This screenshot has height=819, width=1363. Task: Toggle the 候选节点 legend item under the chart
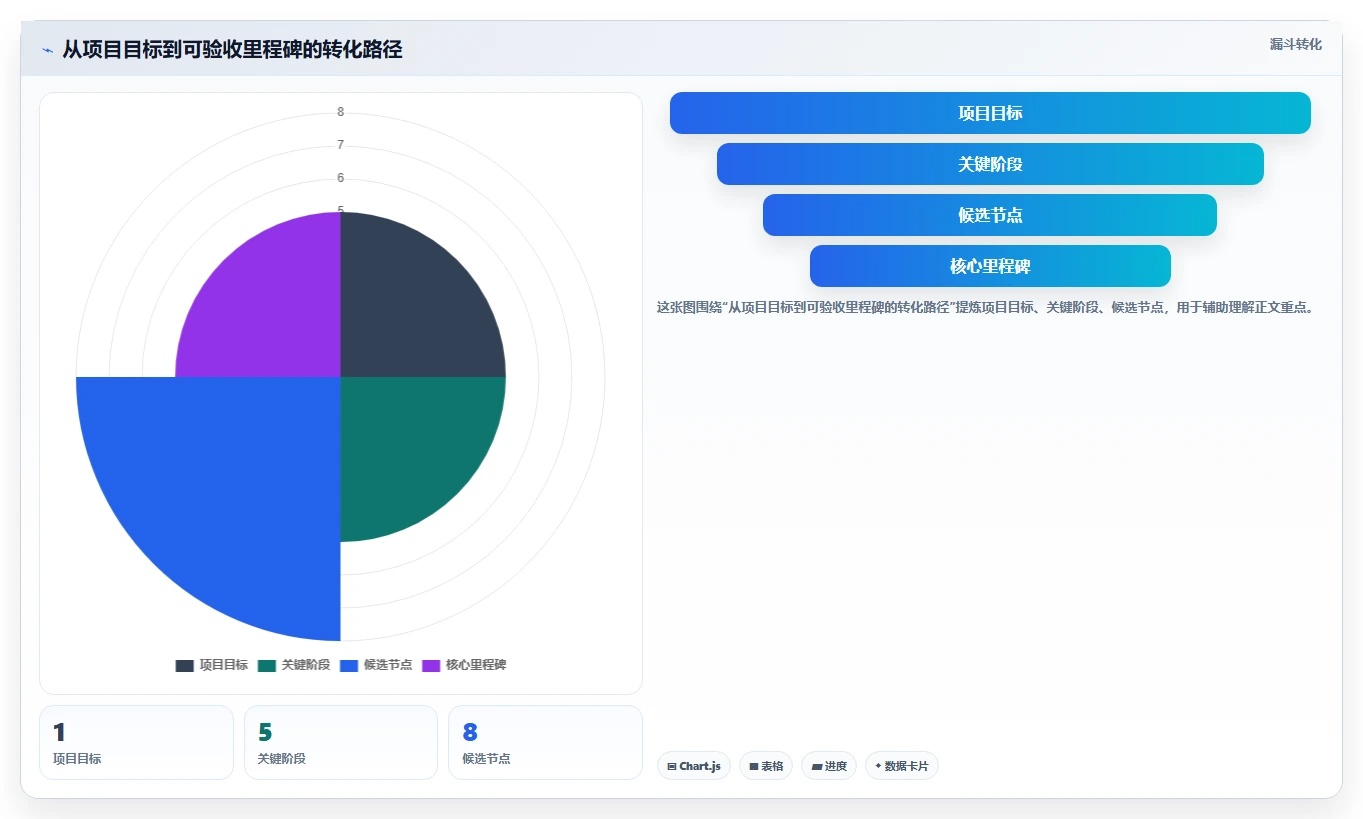tap(376, 665)
